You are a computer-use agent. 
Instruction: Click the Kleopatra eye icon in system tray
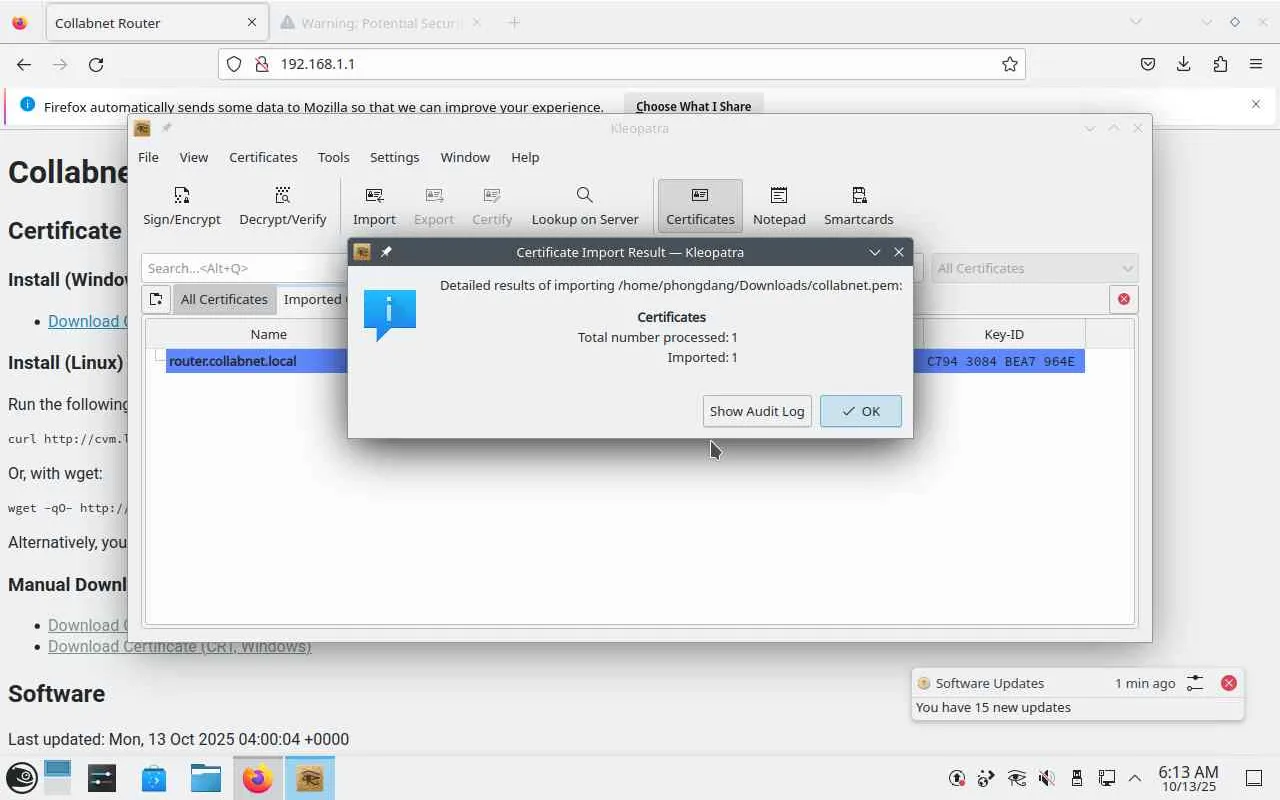tap(1017, 778)
